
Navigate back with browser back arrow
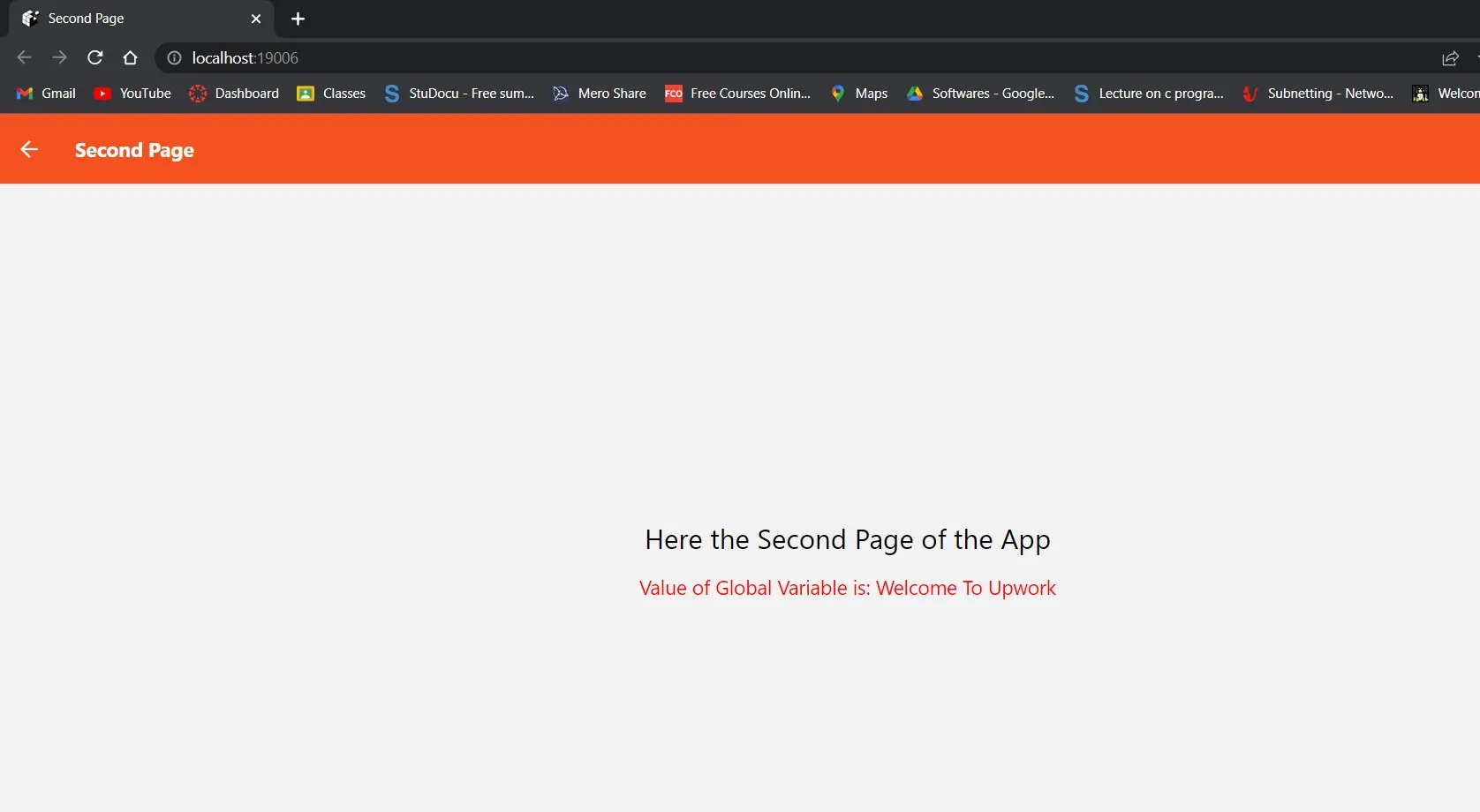(x=24, y=57)
